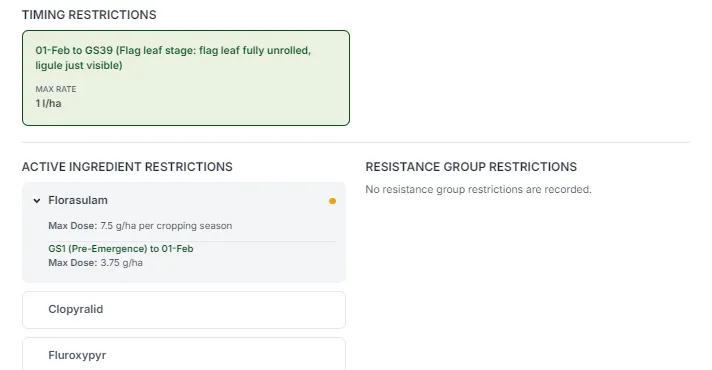Click the Florasulam ingredient name

[x=78, y=200]
